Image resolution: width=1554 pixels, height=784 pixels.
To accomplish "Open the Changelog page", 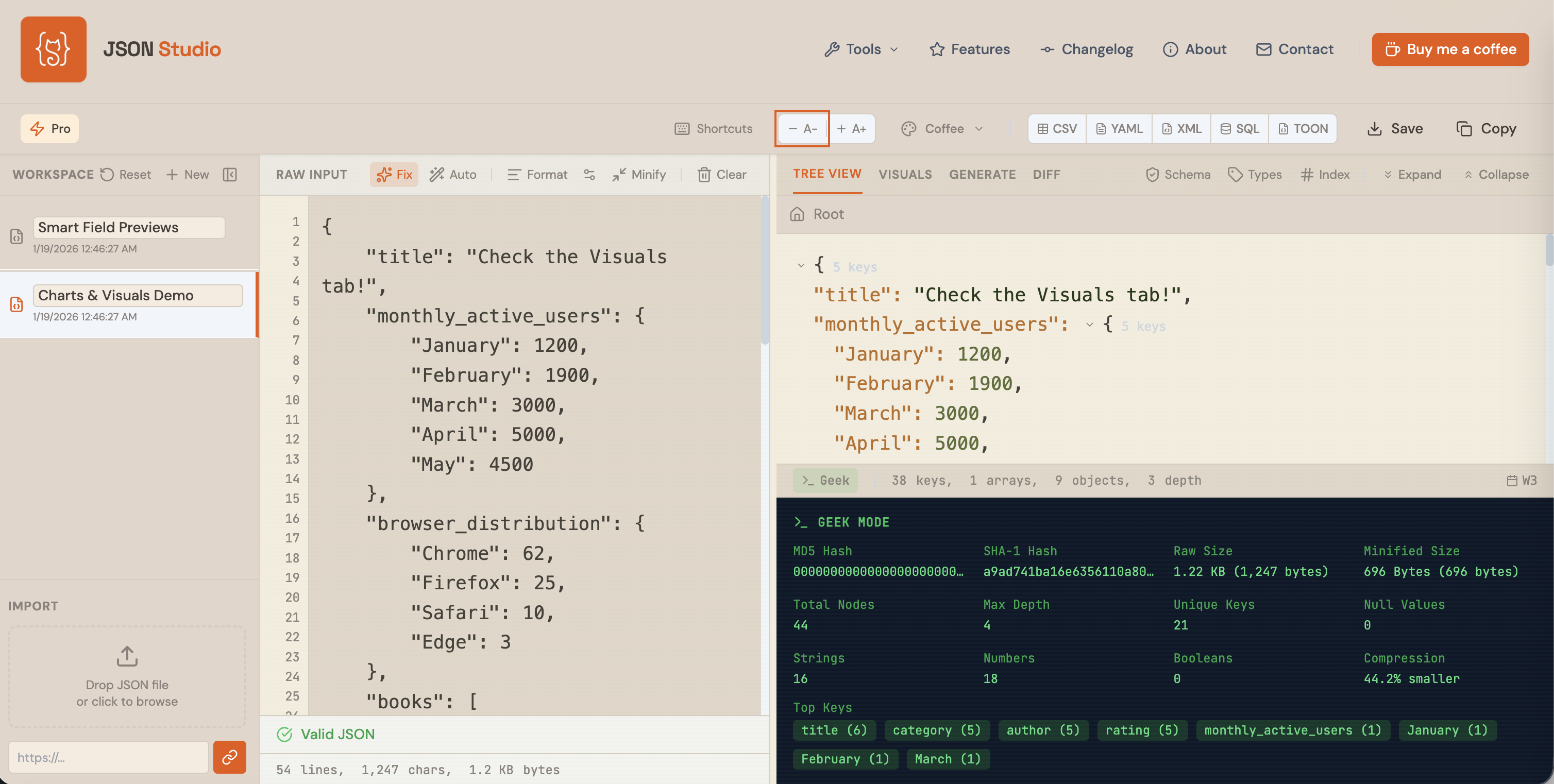I will pos(1086,49).
